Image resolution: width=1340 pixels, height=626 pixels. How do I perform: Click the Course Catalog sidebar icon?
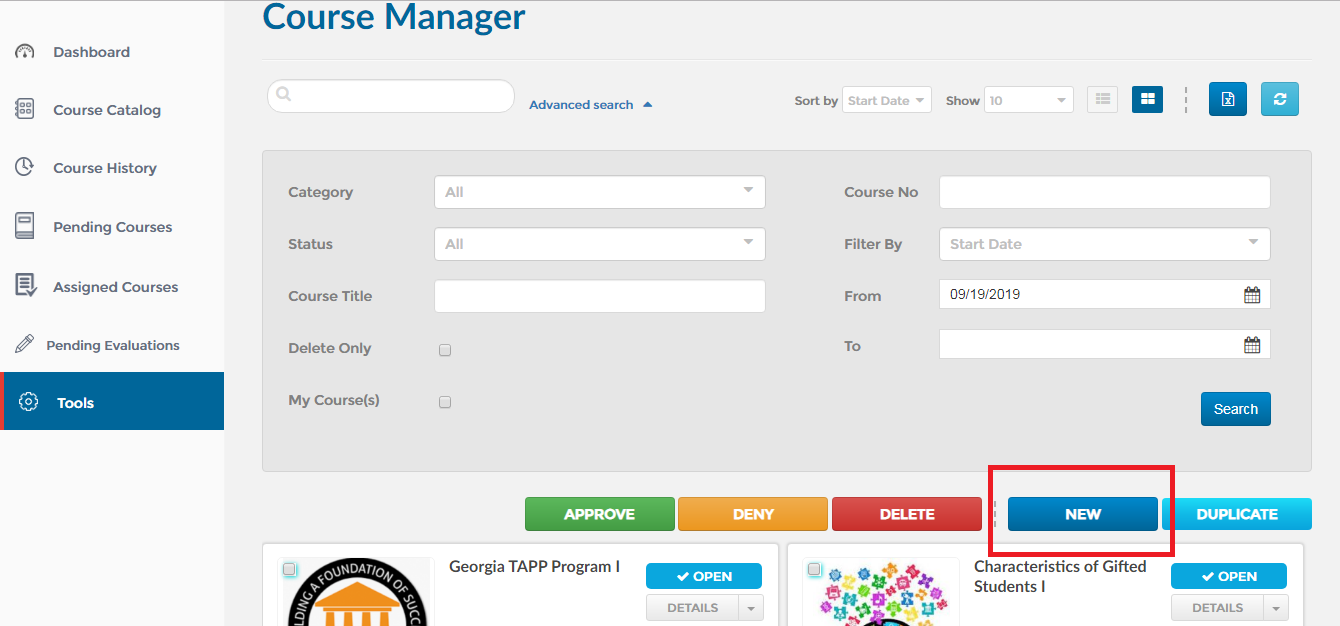25,110
